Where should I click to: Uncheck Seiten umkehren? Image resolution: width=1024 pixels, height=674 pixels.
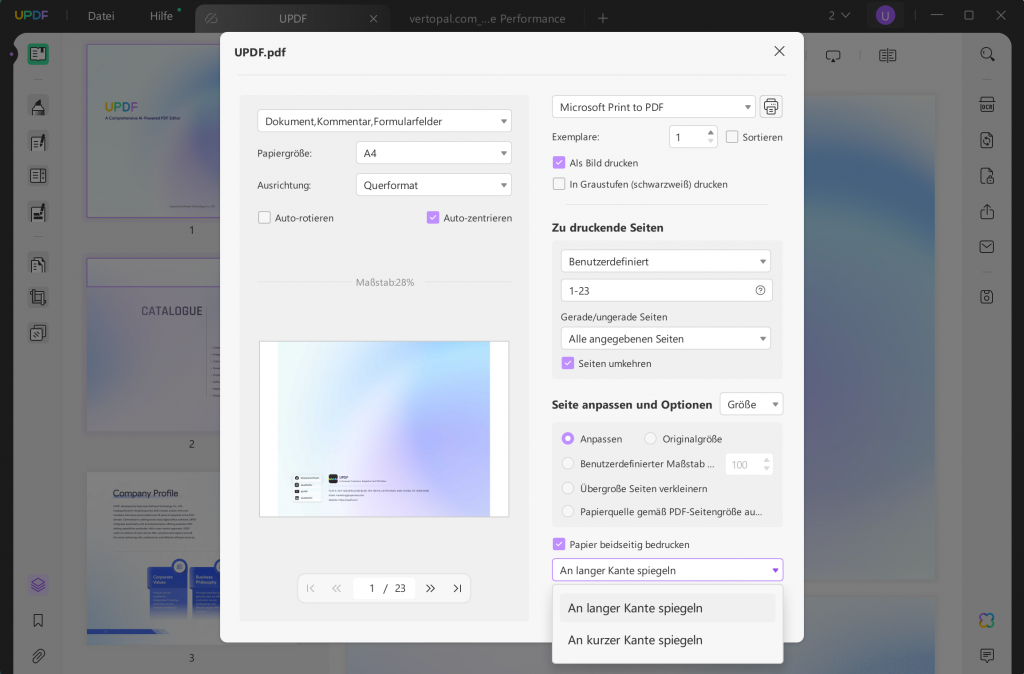click(568, 363)
